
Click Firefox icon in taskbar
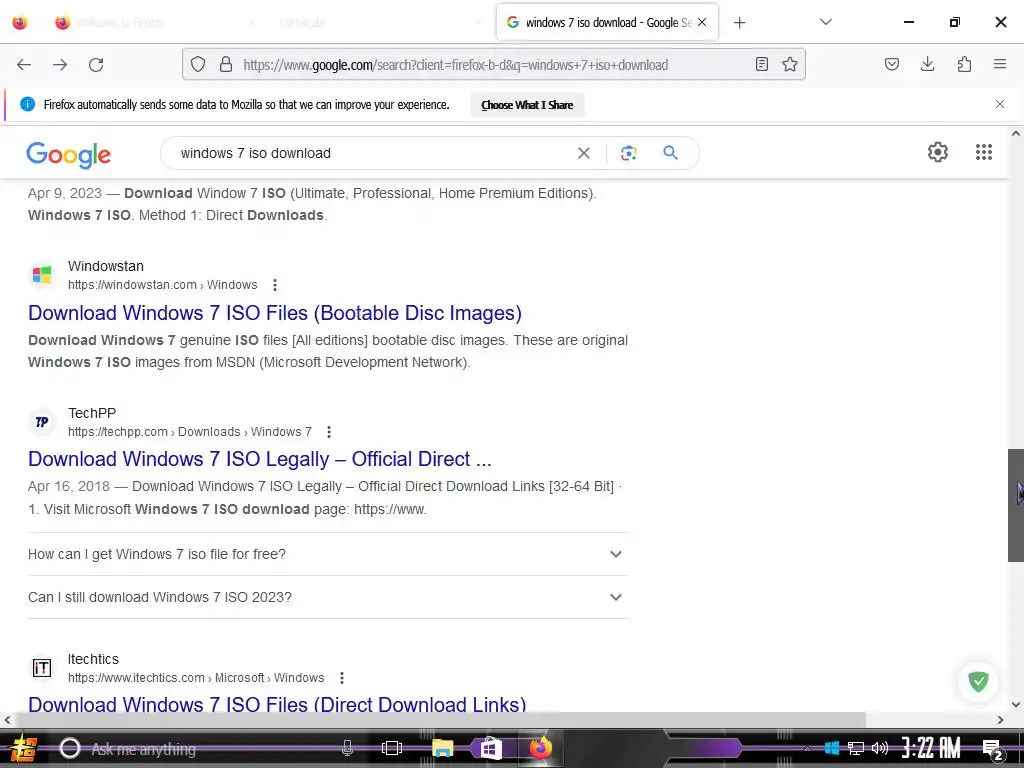point(540,748)
